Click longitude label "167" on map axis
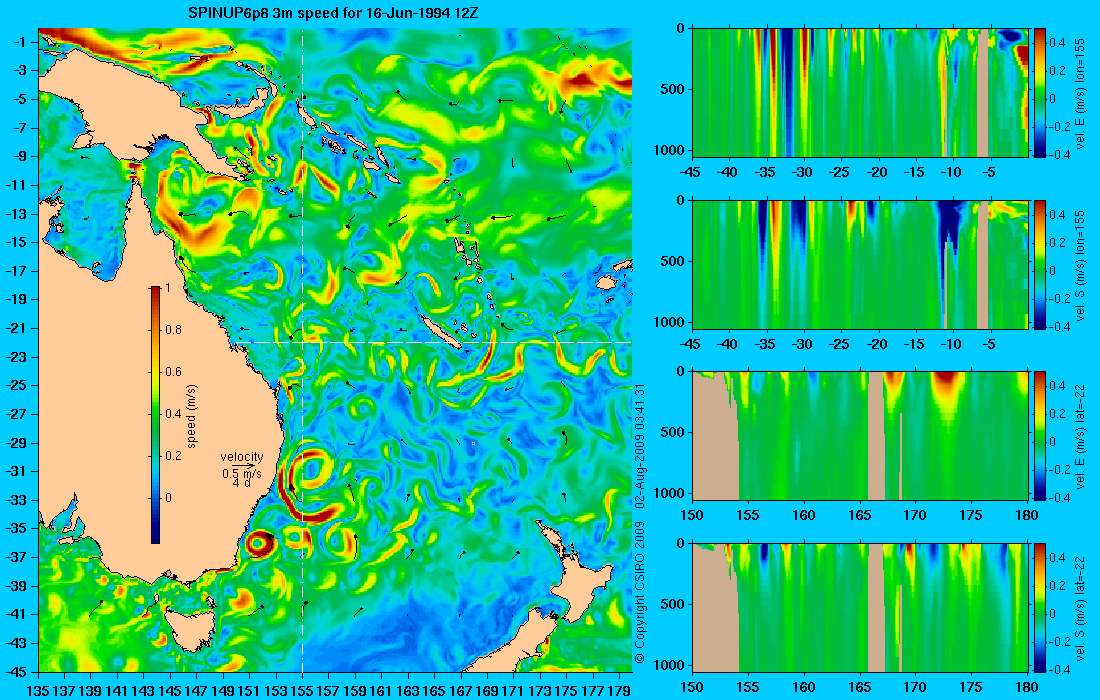The image size is (1100, 700). click(461, 690)
